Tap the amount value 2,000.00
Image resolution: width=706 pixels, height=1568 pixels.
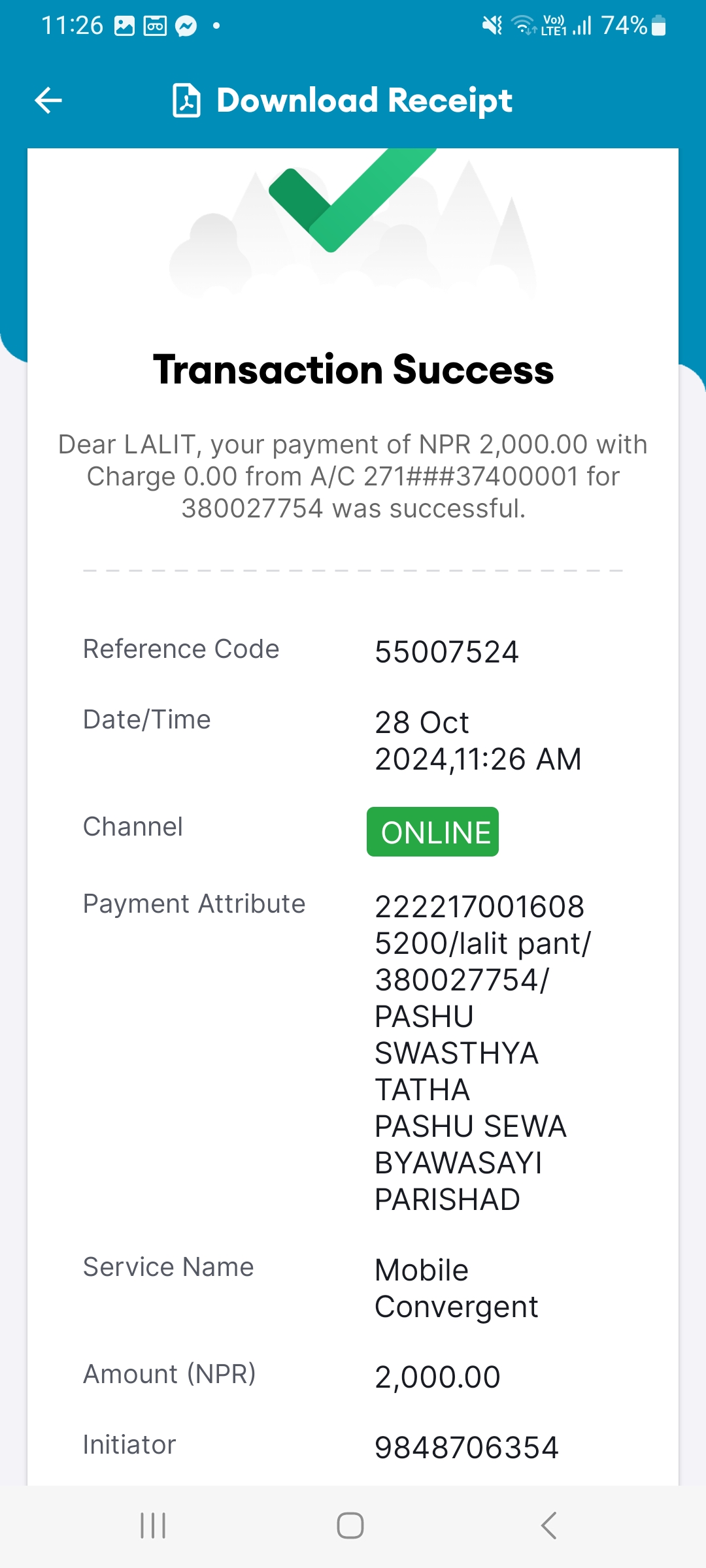(438, 1377)
